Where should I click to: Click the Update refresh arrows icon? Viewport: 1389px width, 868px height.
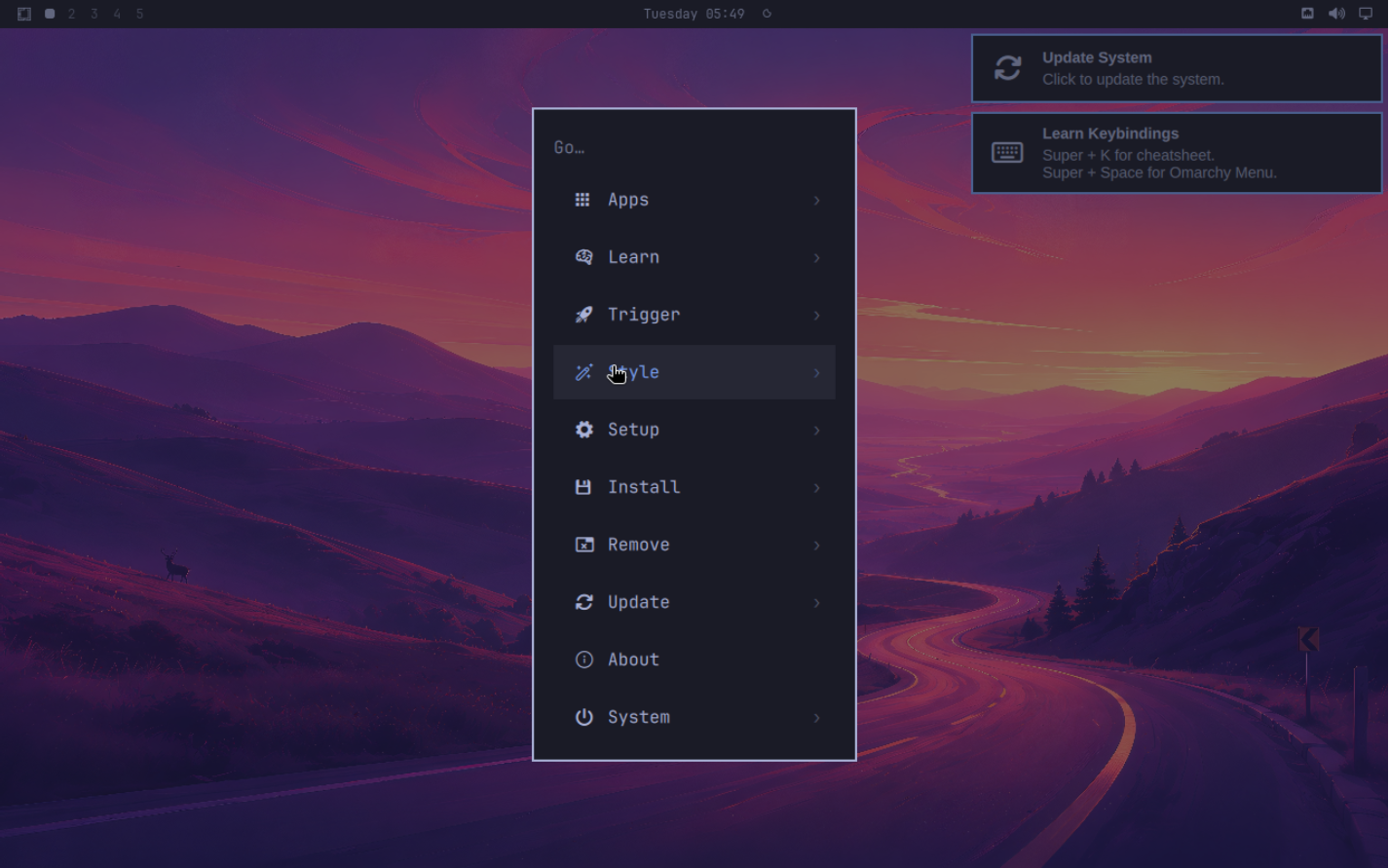pyautogui.click(x=583, y=602)
